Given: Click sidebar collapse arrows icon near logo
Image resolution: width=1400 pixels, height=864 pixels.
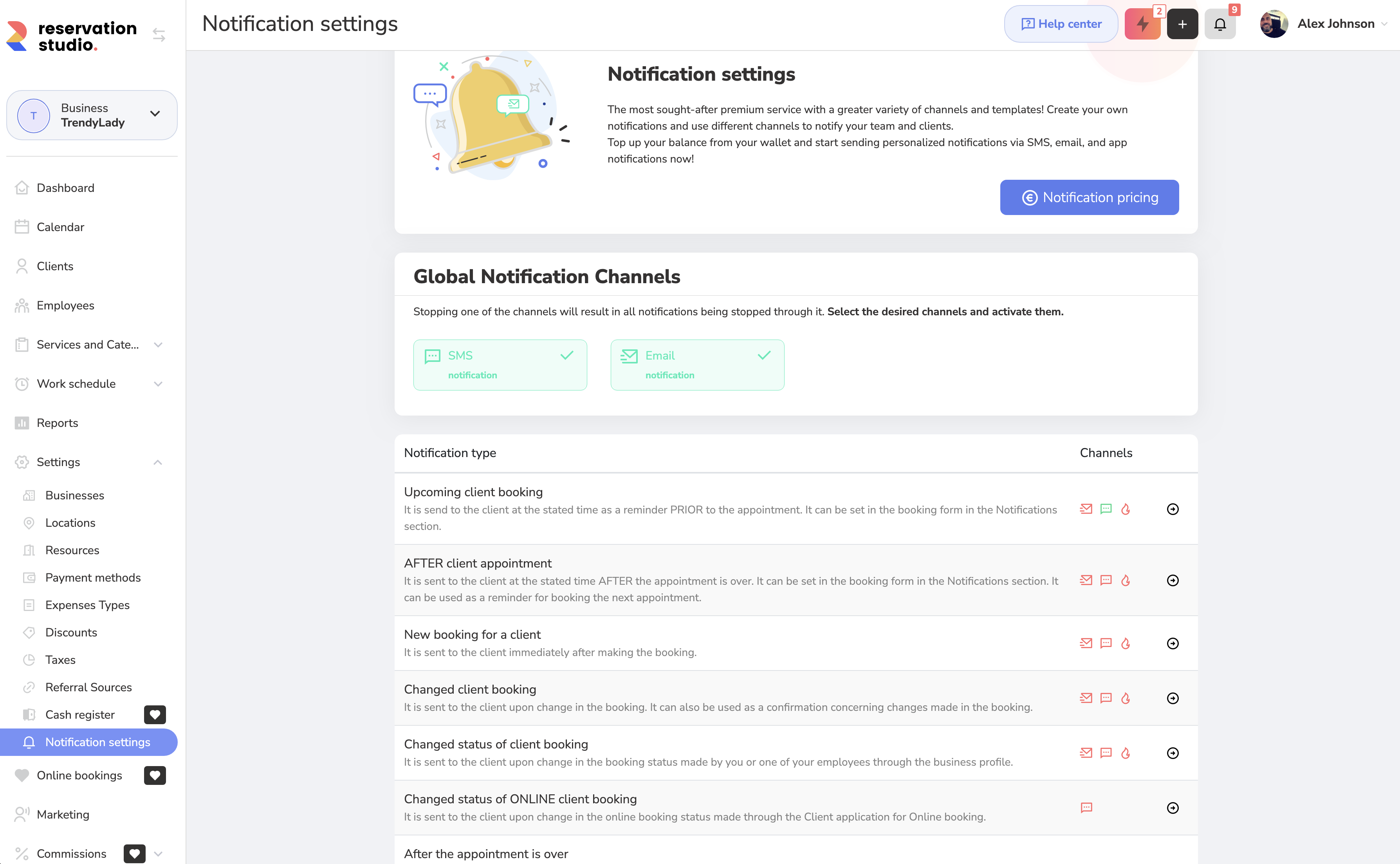Looking at the screenshot, I should pyautogui.click(x=159, y=35).
